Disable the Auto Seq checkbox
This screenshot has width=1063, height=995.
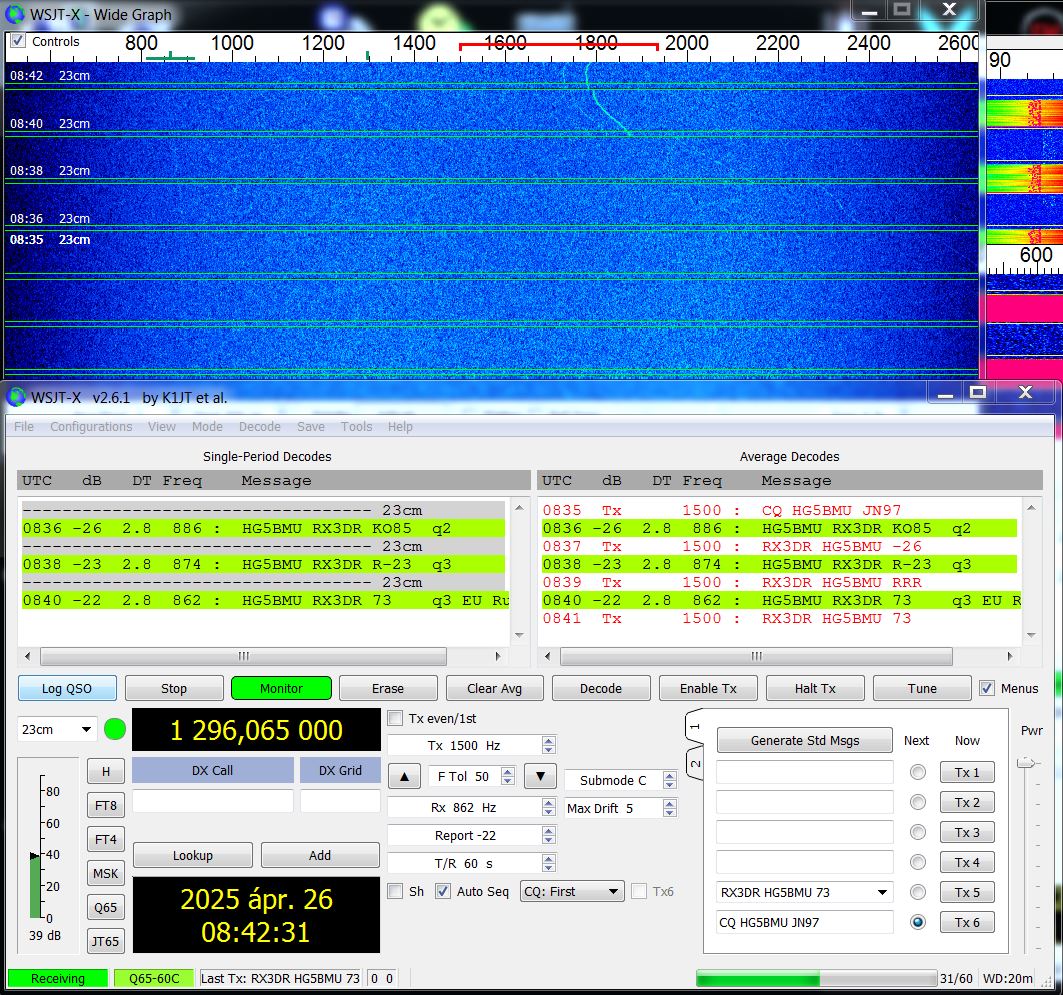443,891
